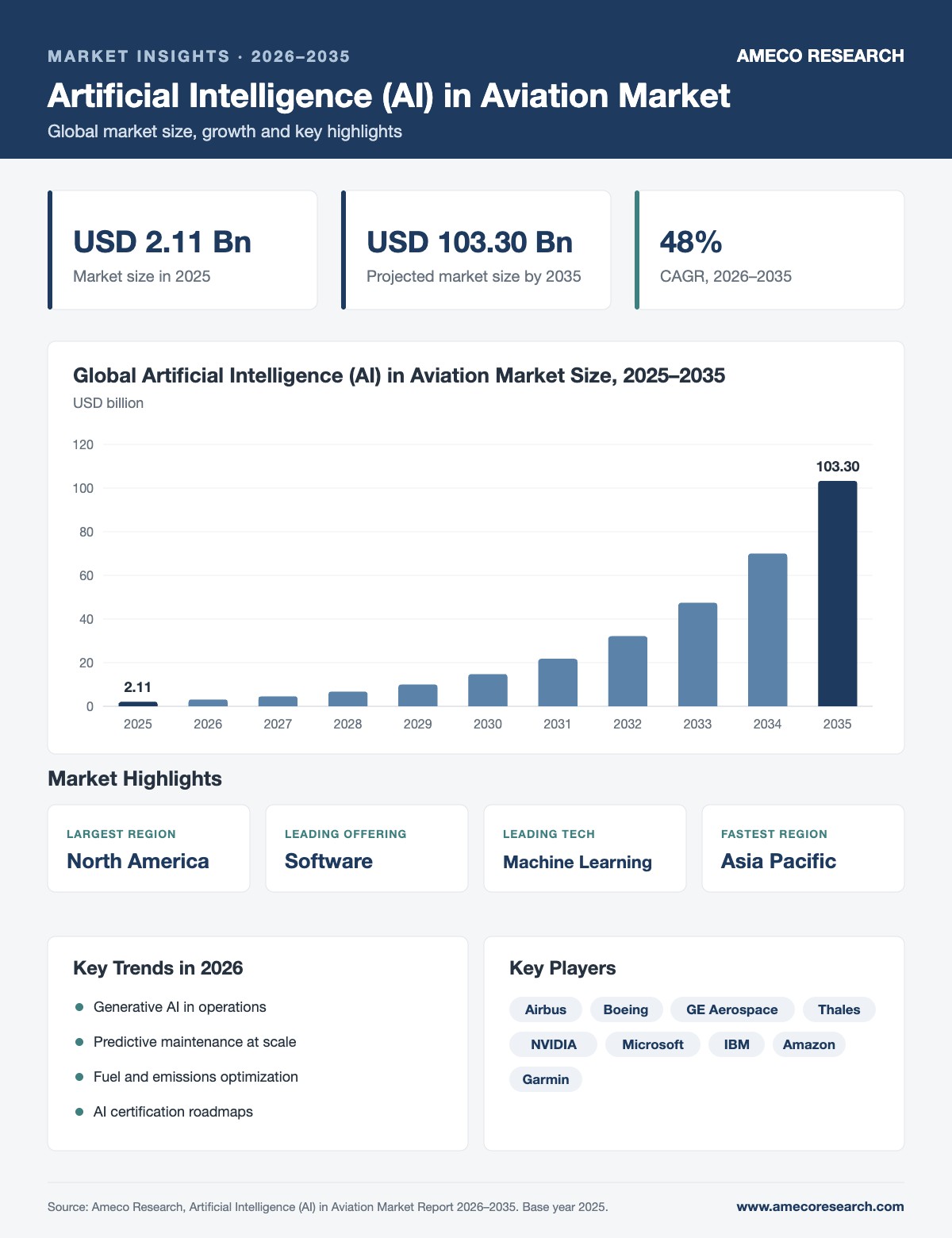Screen dimensions: 952x1238
Task: Click the '120' y-axis tick label
Action: [x=83, y=444]
